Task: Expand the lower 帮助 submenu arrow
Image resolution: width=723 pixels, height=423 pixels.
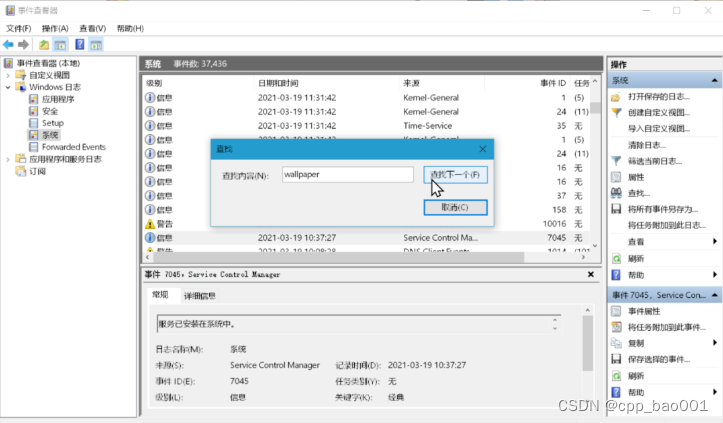Action: coord(715,392)
